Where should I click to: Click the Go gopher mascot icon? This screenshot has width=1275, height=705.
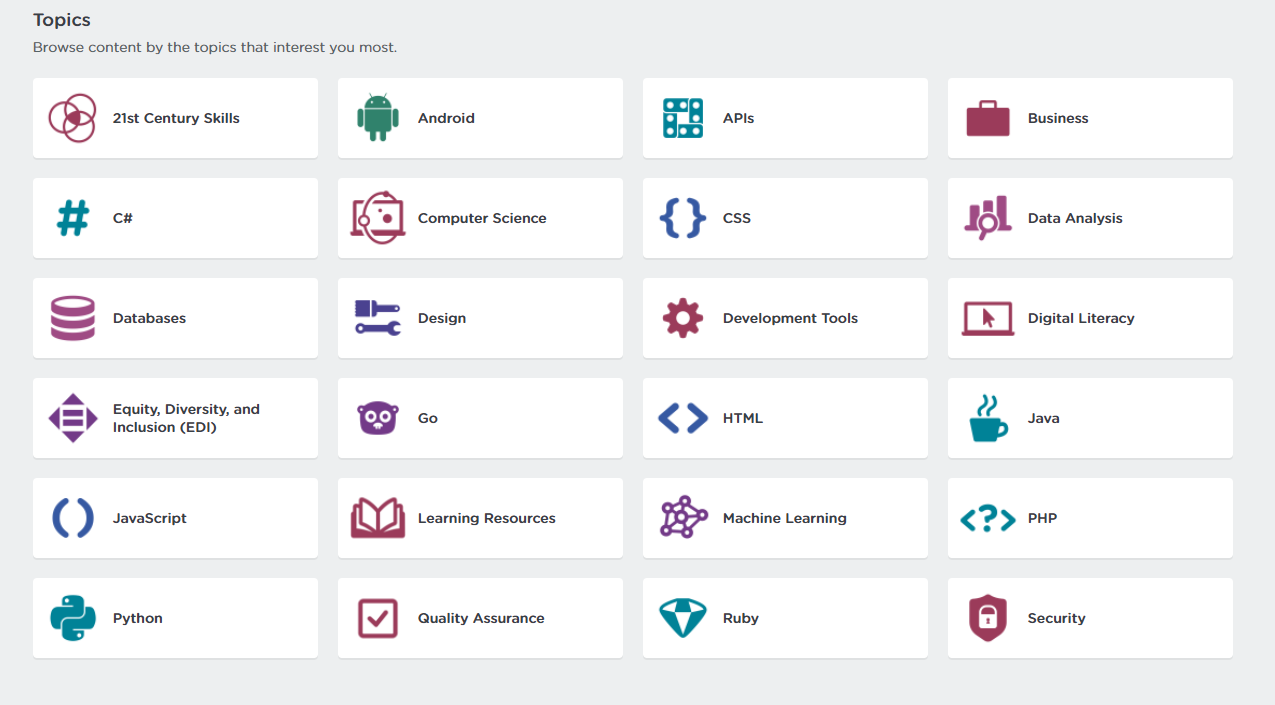tap(378, 418)
